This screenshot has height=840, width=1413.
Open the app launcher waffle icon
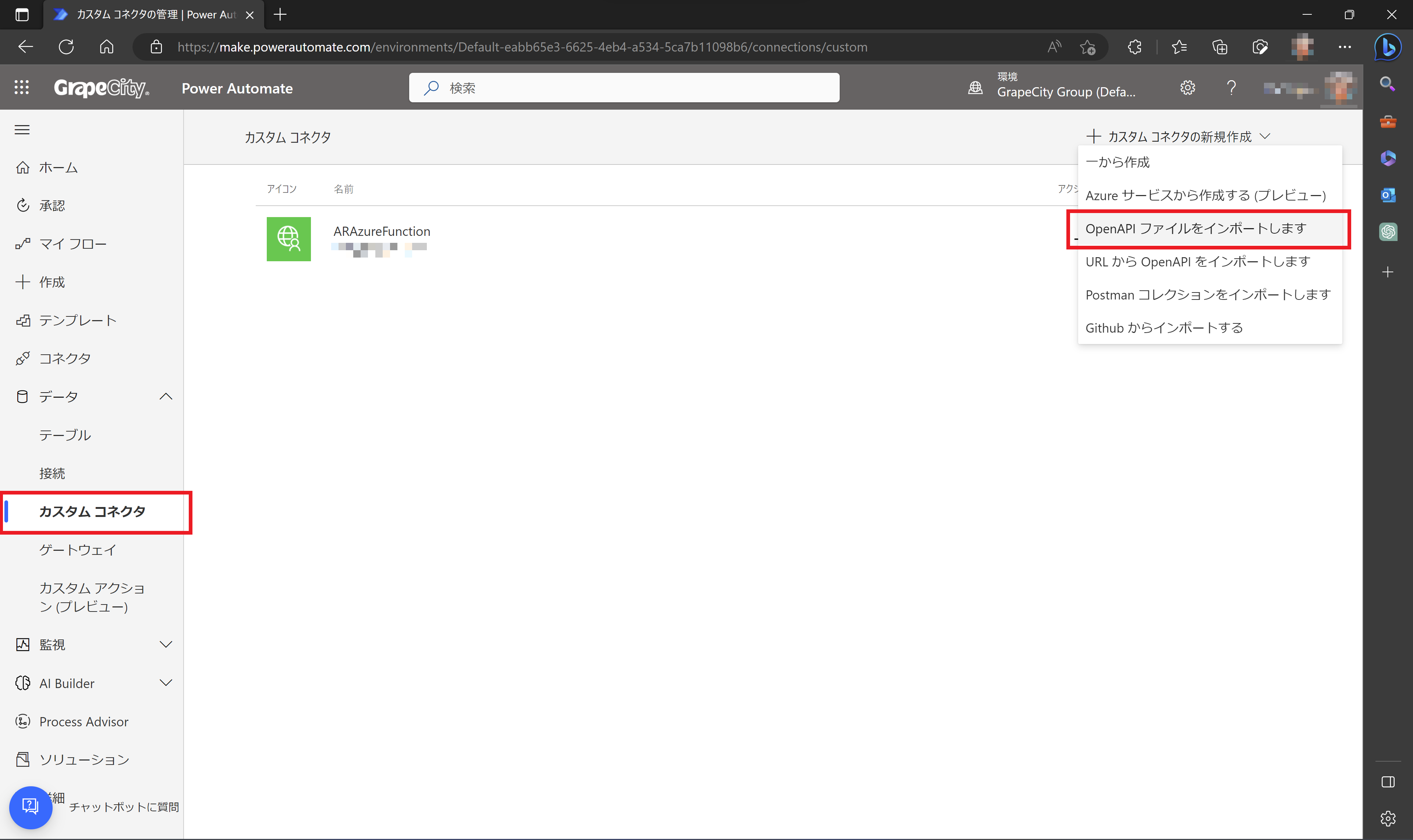(x=21, y=88)
